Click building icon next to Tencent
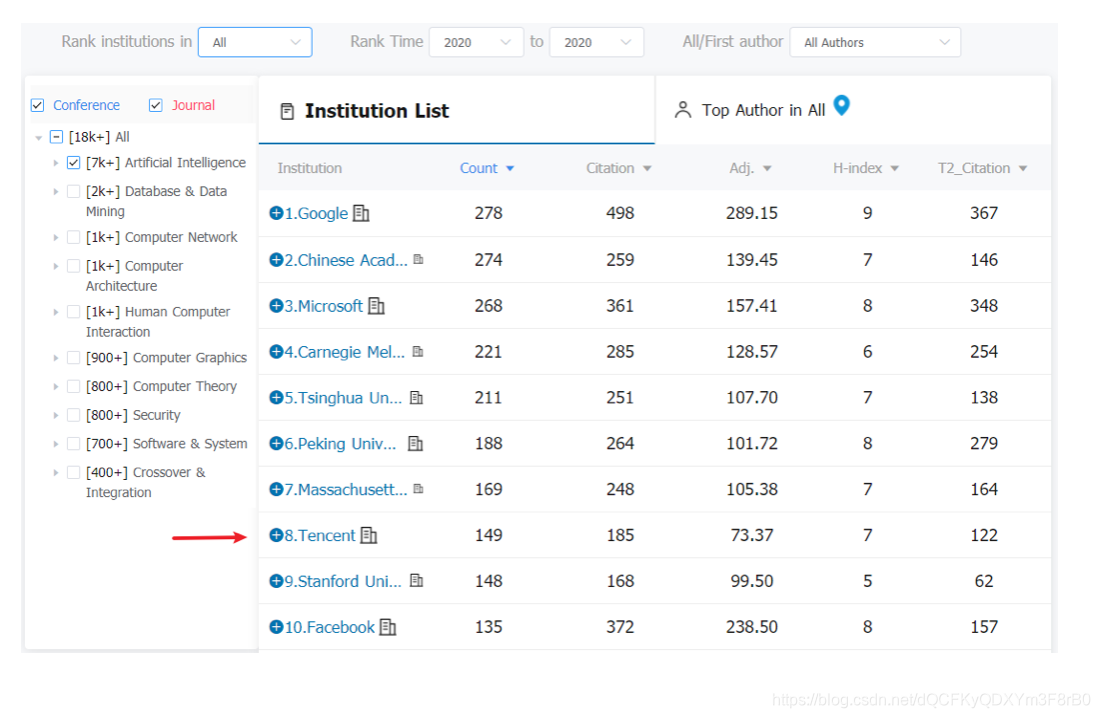This screenshot has height=718, width=1100. 369,536
